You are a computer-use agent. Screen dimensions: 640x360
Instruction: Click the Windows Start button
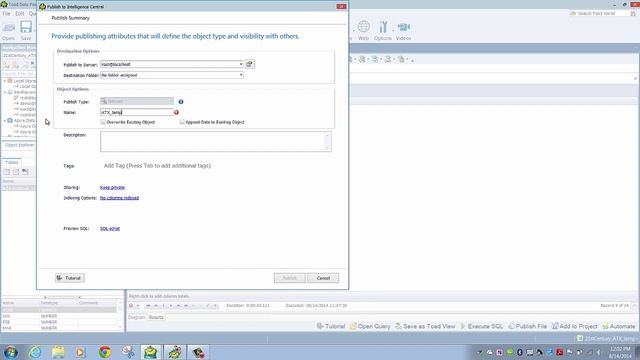tap(11, 352)
